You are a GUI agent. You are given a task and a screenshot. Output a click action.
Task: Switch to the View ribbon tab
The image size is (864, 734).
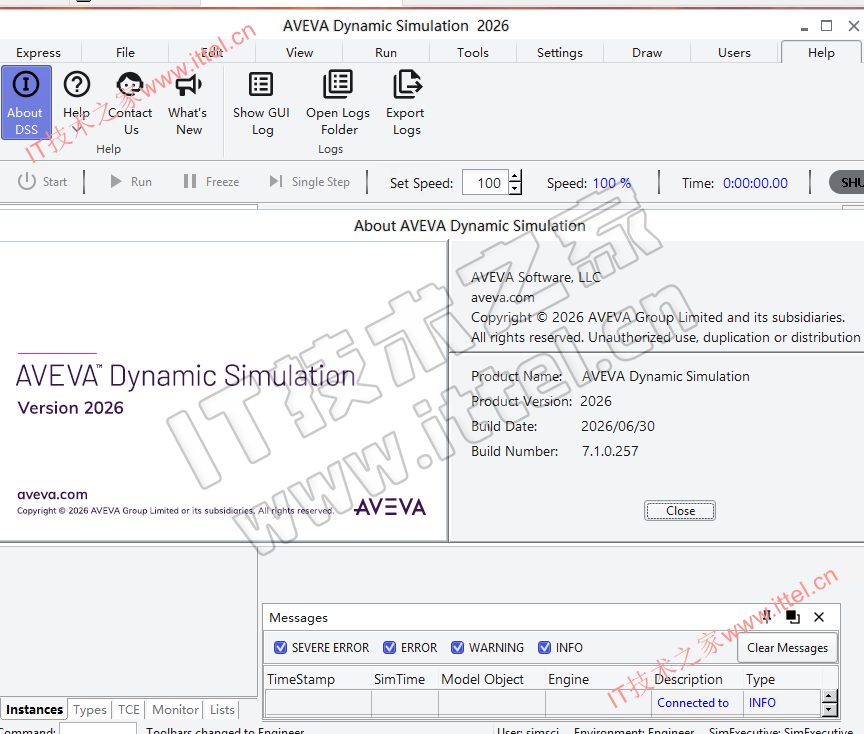[299, 53]
